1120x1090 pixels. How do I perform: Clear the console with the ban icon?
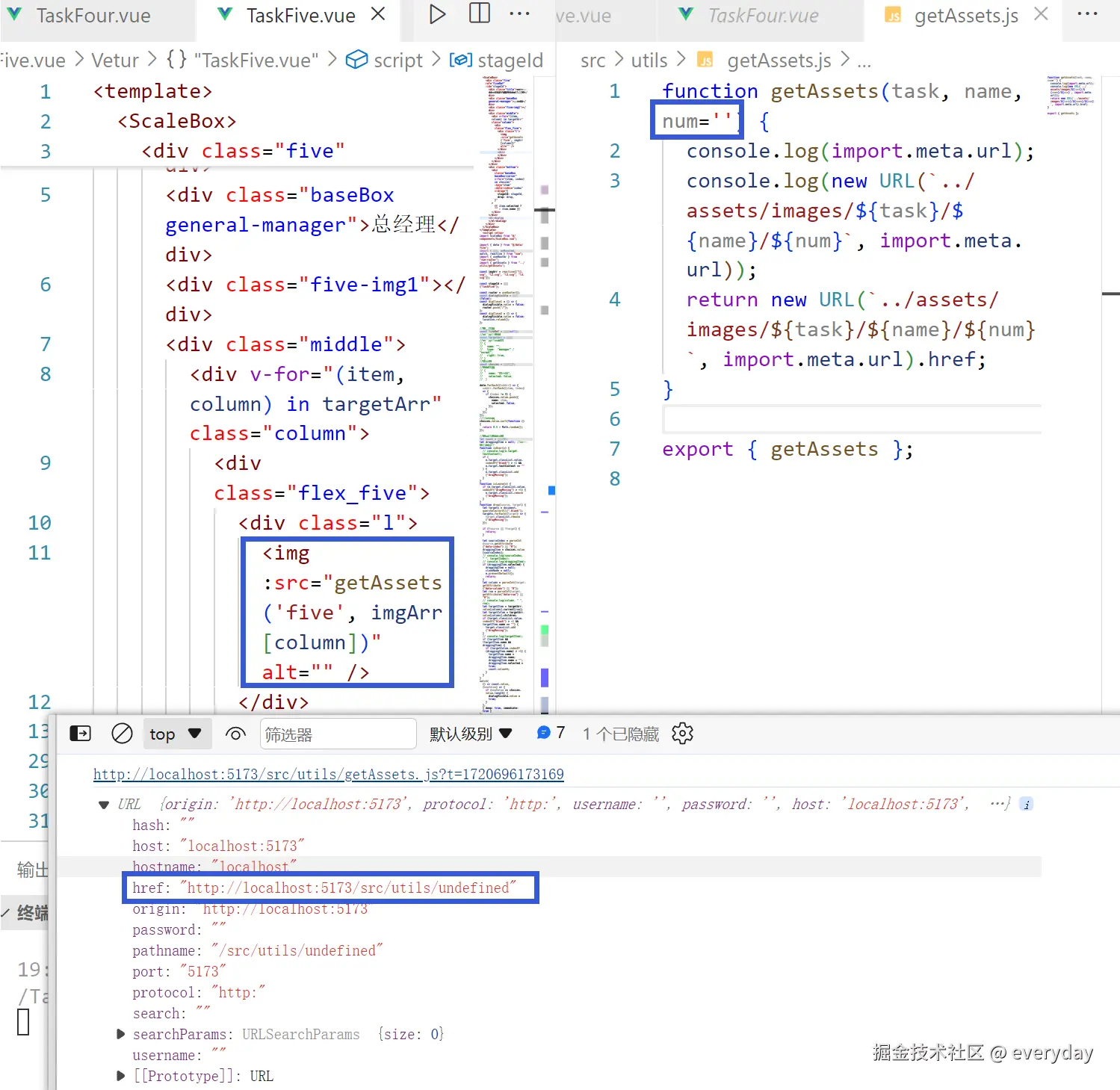tap(122, 734)
